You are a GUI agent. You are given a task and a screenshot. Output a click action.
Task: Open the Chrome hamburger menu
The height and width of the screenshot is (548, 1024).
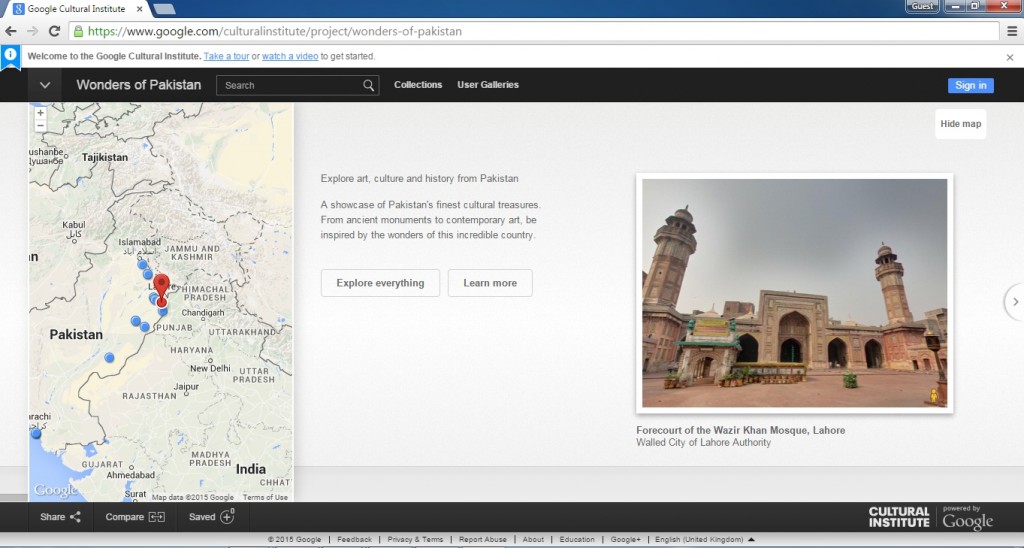[1012, 31]
